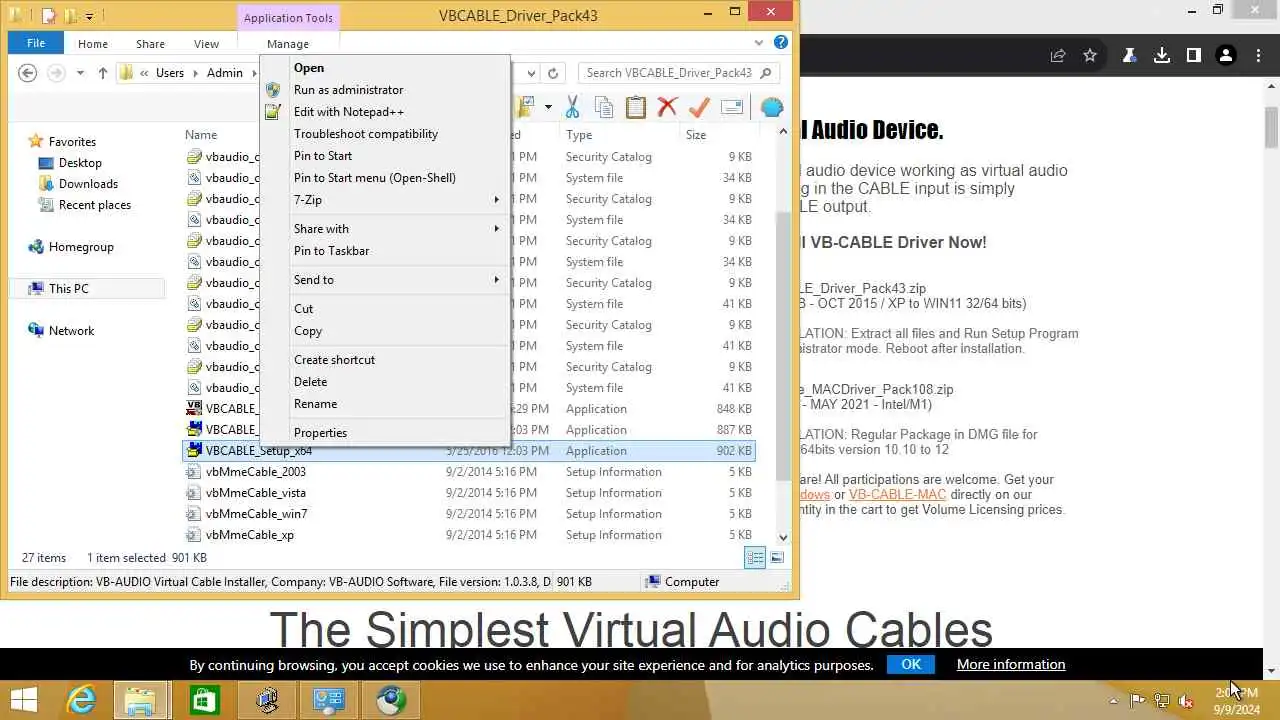Open the File ribbon tab

pos(36,43)
